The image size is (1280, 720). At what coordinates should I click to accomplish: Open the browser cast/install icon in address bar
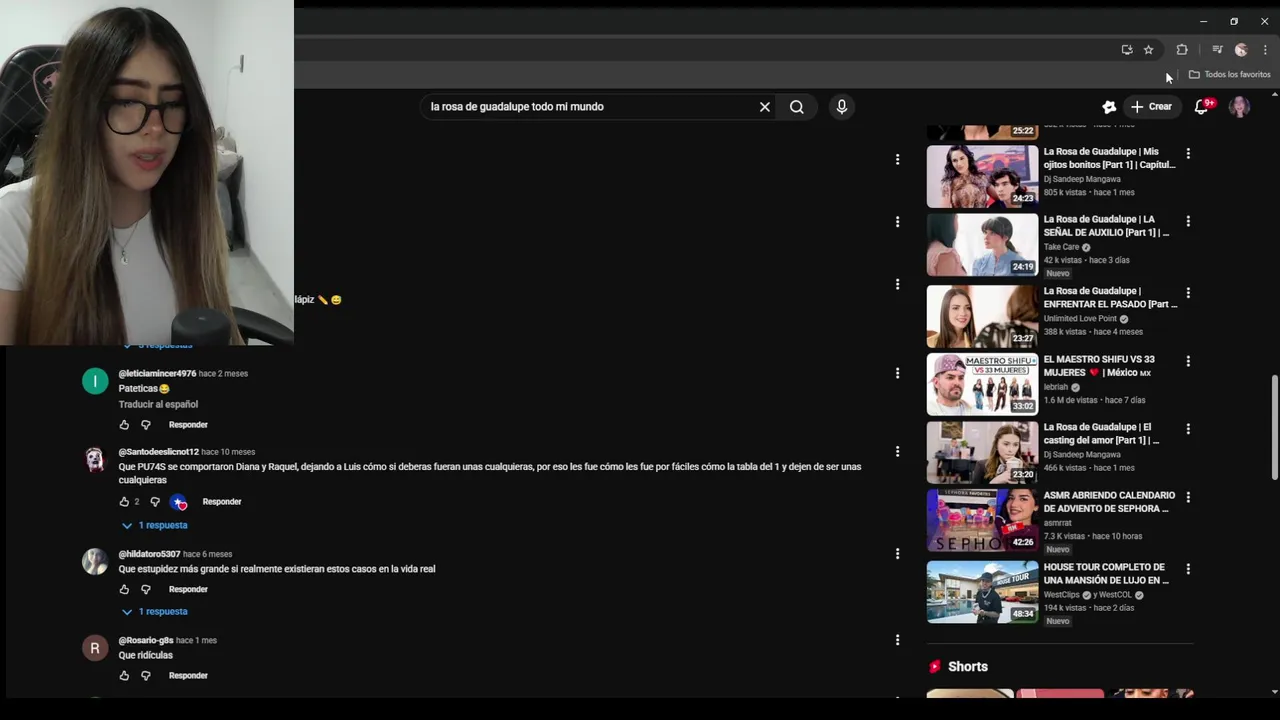[x=1127, y=50]
